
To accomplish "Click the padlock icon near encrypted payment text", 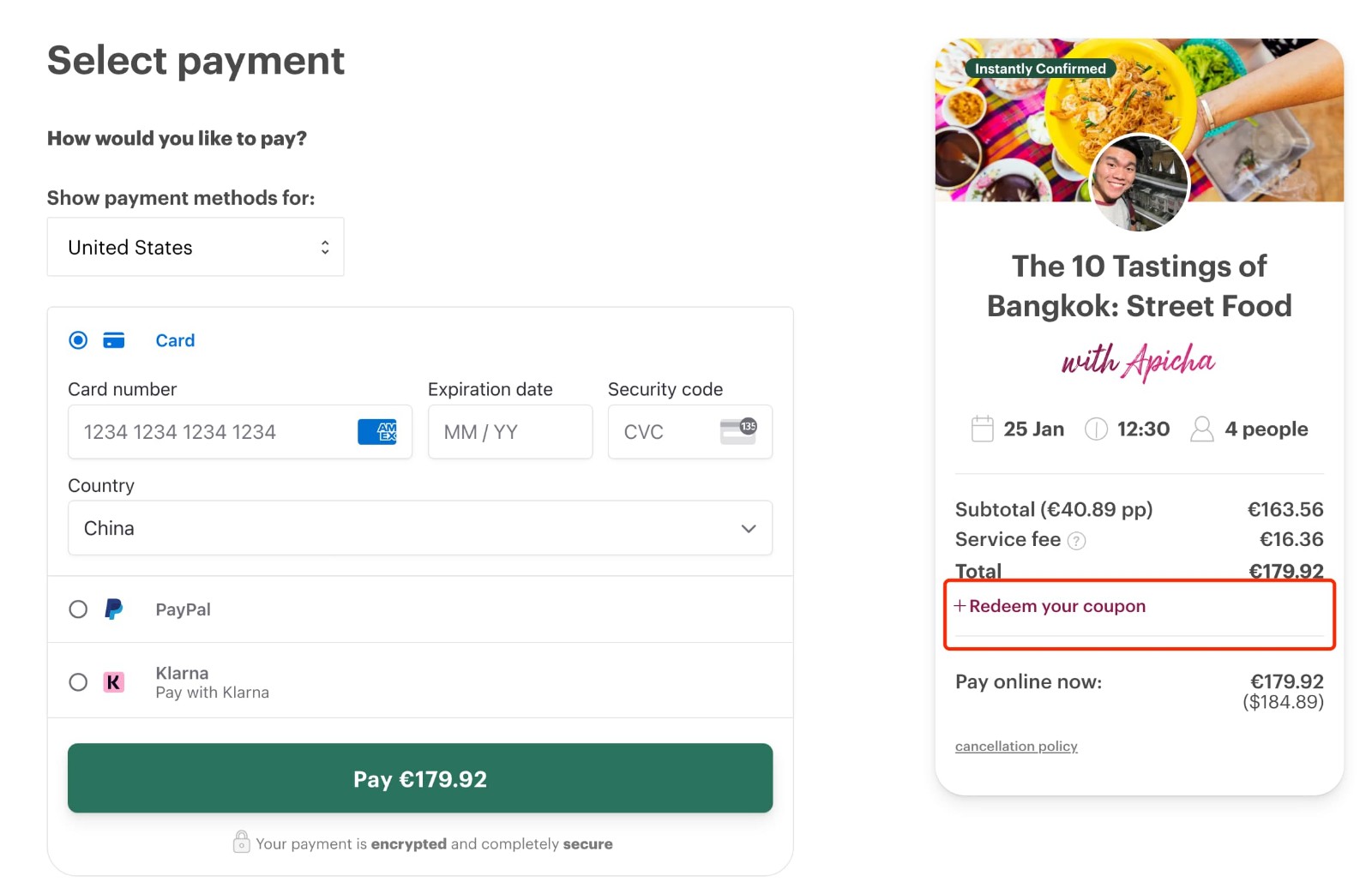I will click(x=242, y=842).
